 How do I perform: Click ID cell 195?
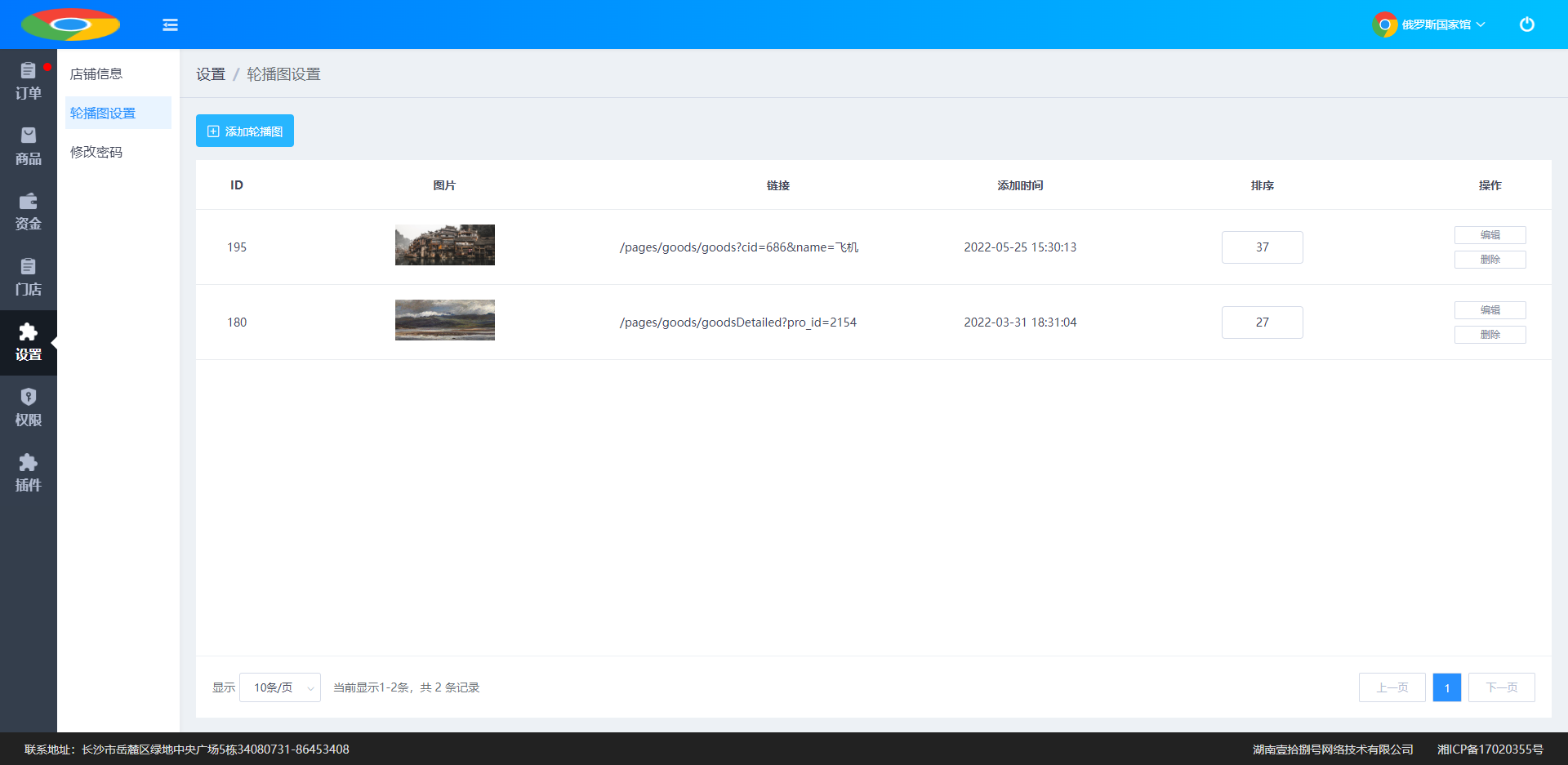pos(237,247)
